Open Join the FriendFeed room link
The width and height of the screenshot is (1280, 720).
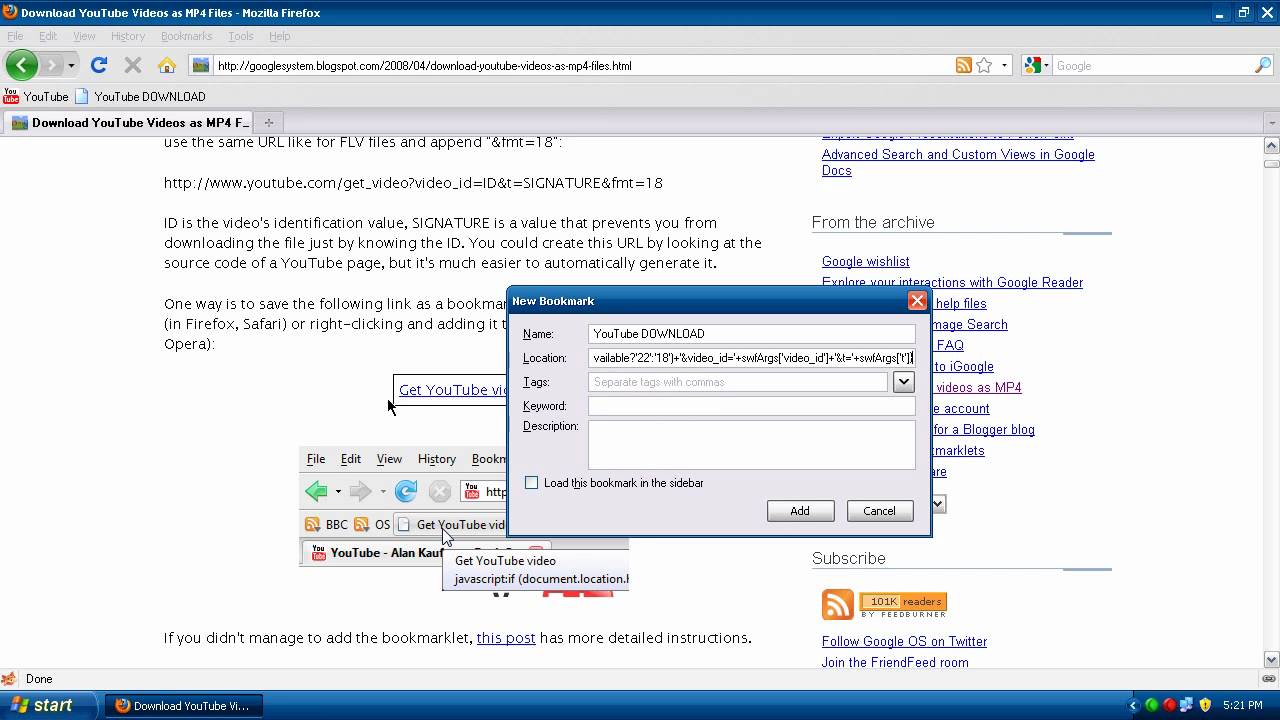895,662
